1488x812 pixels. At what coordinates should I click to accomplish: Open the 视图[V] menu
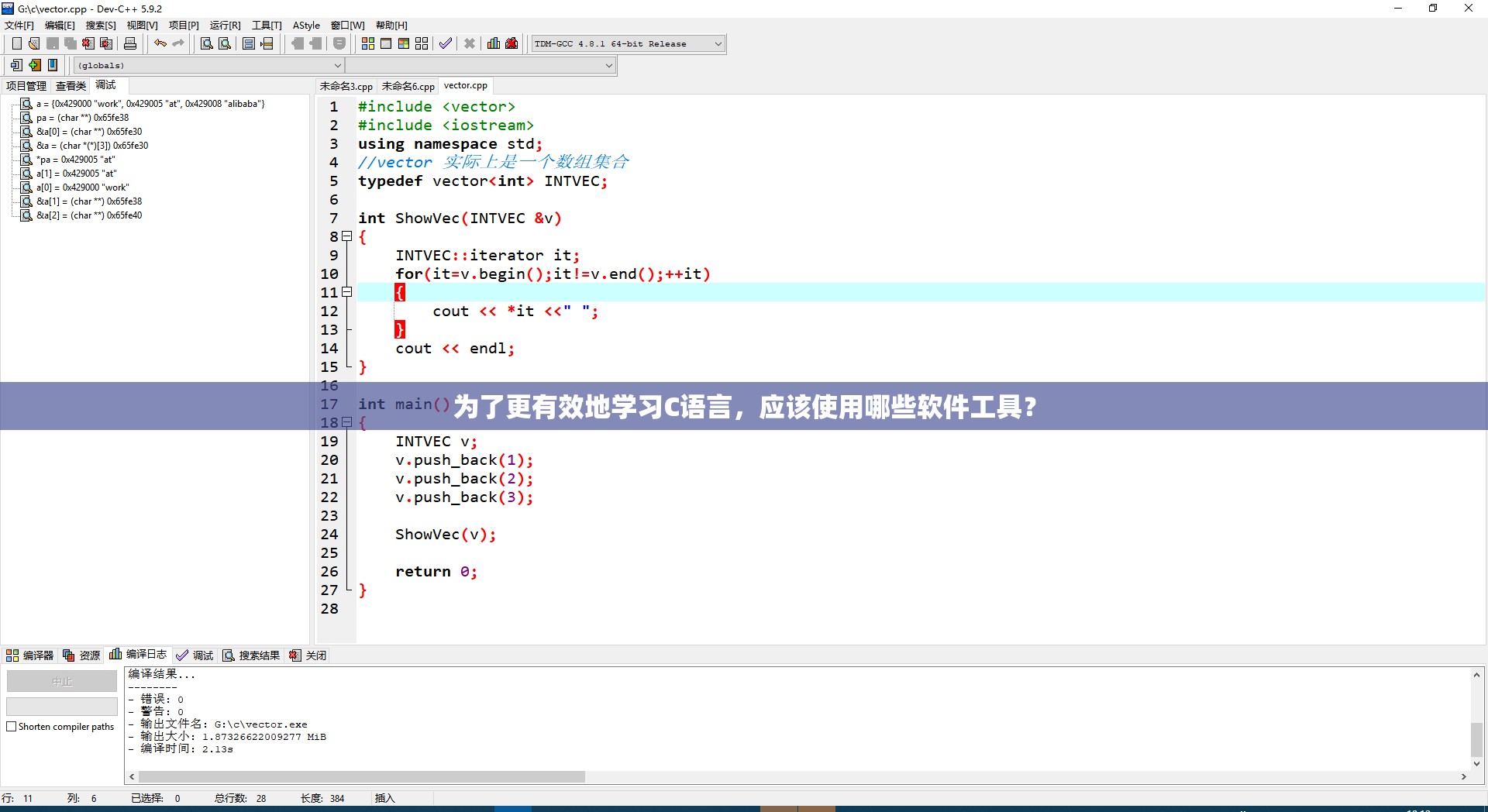(143, 26)
